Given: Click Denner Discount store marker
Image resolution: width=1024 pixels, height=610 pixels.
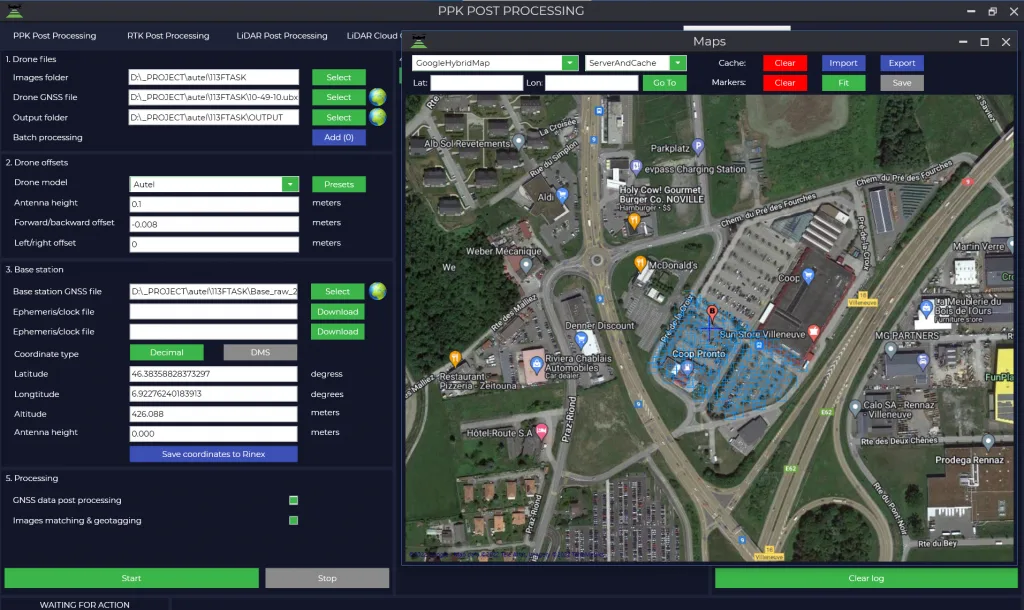Looking at the screenshot, I should click(x=581, y=339).
